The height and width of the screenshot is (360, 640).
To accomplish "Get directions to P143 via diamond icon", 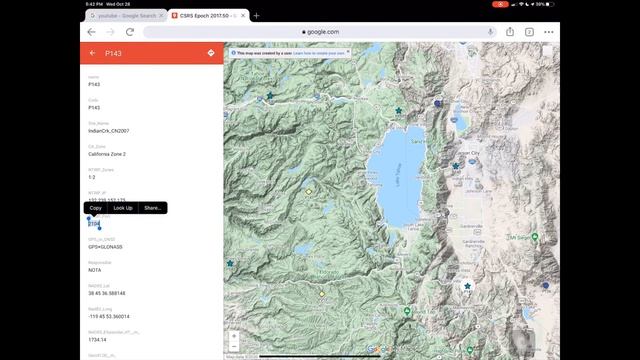I will coord(211,53).
